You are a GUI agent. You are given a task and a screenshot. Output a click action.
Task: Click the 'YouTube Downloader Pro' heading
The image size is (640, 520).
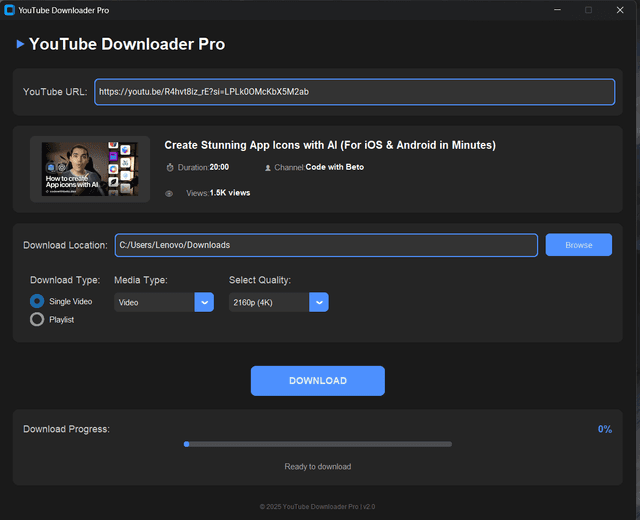click(127, 44)
